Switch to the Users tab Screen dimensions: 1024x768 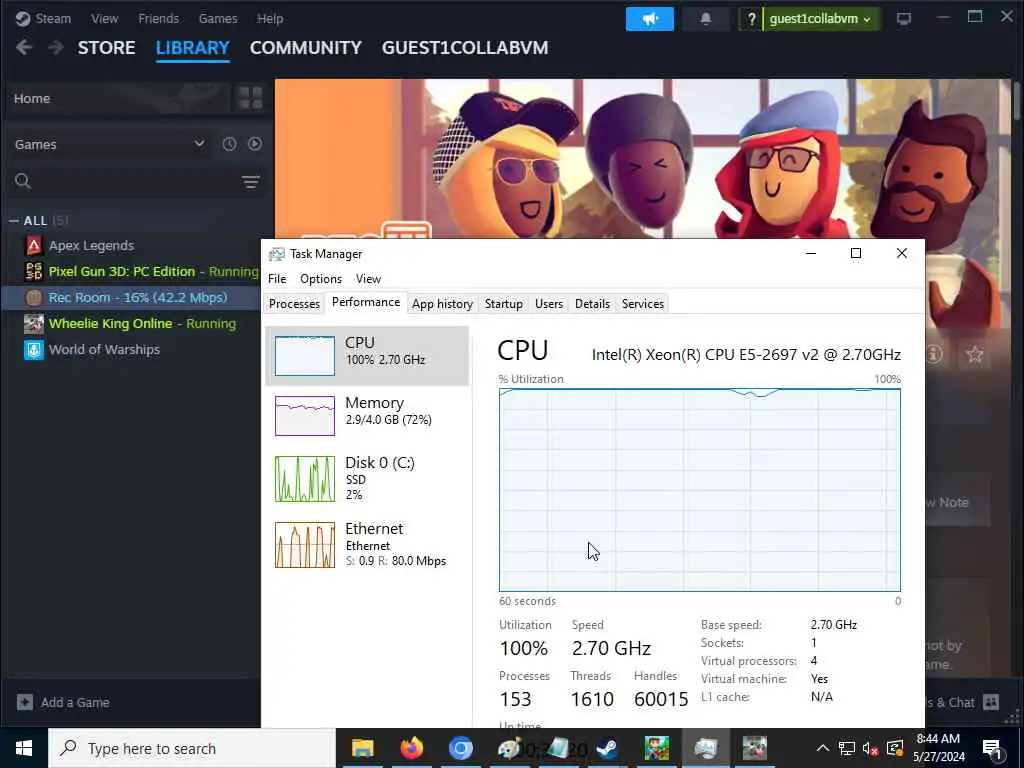pyautogui.click(x=549, y=304)
